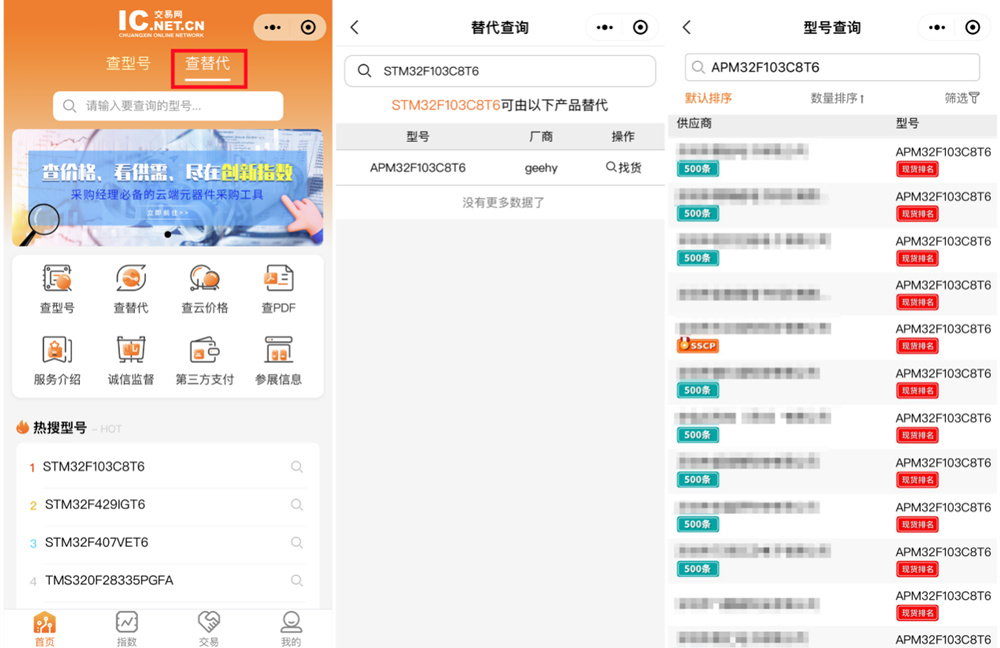Screen dimensions: 1000x648
Task: Select hot search item STM32F407VET6
Action: pyautogui.click(x=96, y=542)
